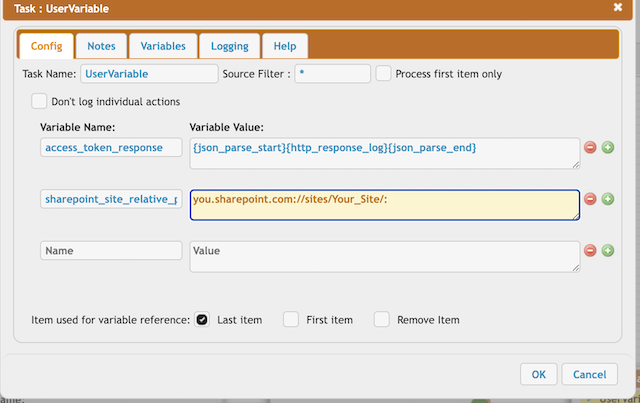640x403 pixels.
Task: Click the empty Name field
Action: [x=111, y=250]
